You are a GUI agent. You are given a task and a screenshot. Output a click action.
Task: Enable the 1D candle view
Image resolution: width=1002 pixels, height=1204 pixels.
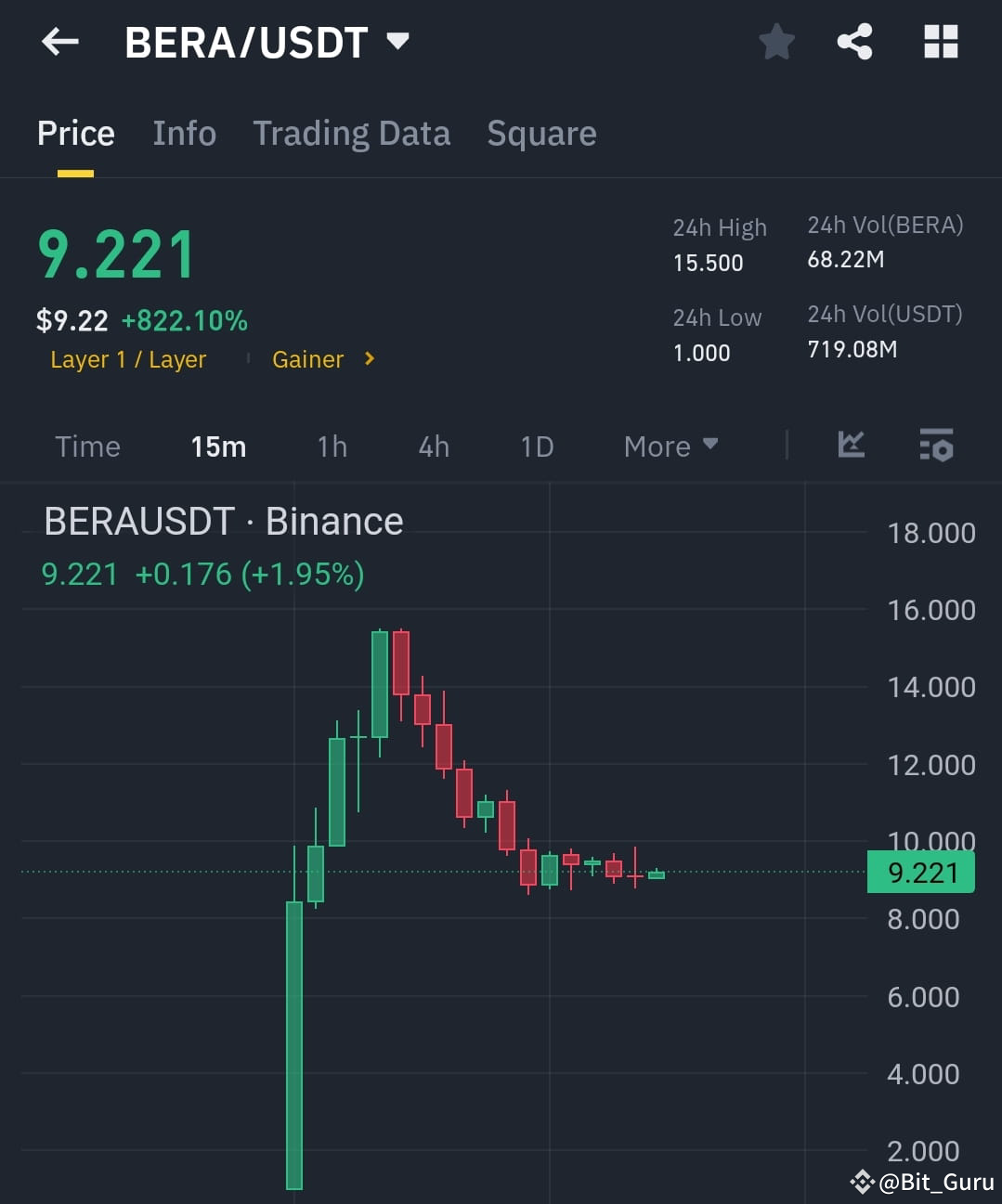pos(536,447)
